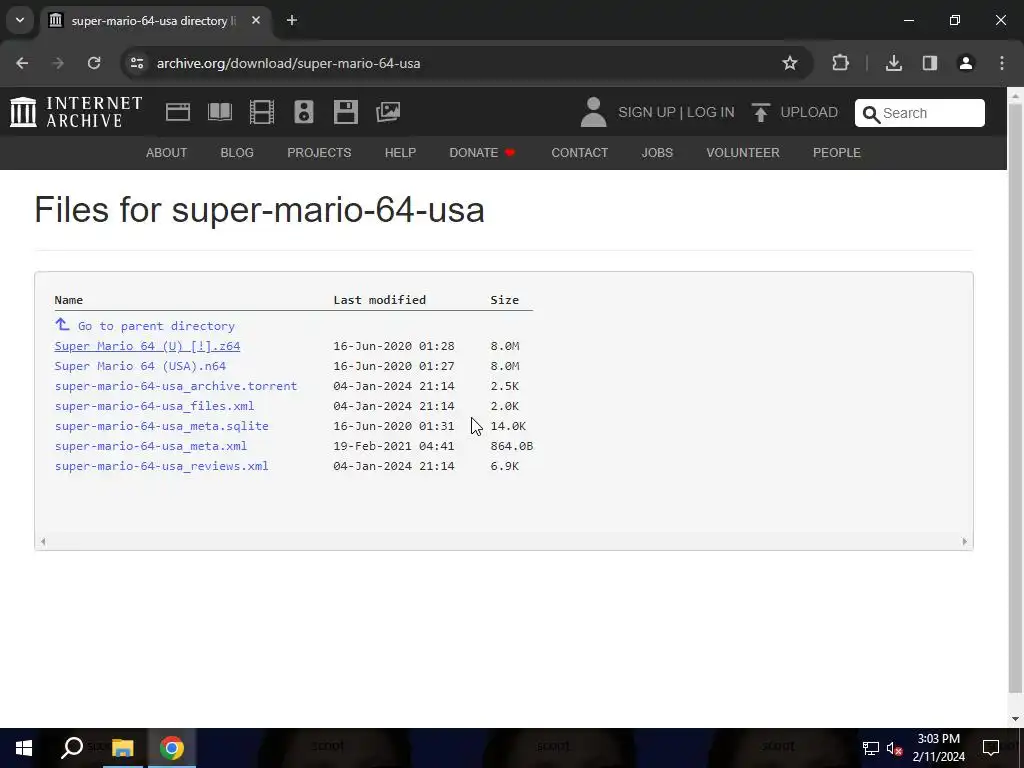Open the Texts book icon
The height and width of the screenshot is (768, 1024).
click(x=219, y=112)
